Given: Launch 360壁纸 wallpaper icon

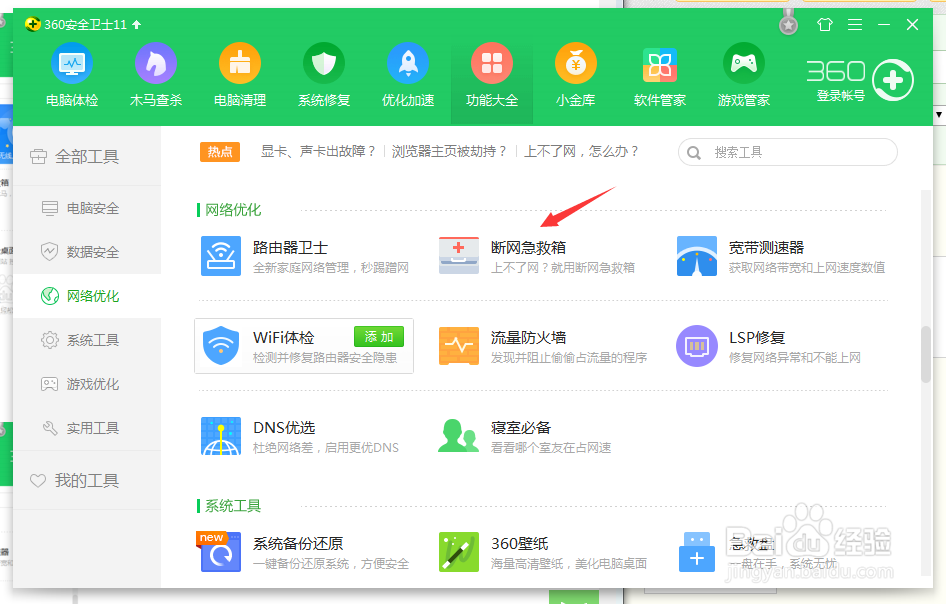Looking at the screenshot, I should point(459,552).
